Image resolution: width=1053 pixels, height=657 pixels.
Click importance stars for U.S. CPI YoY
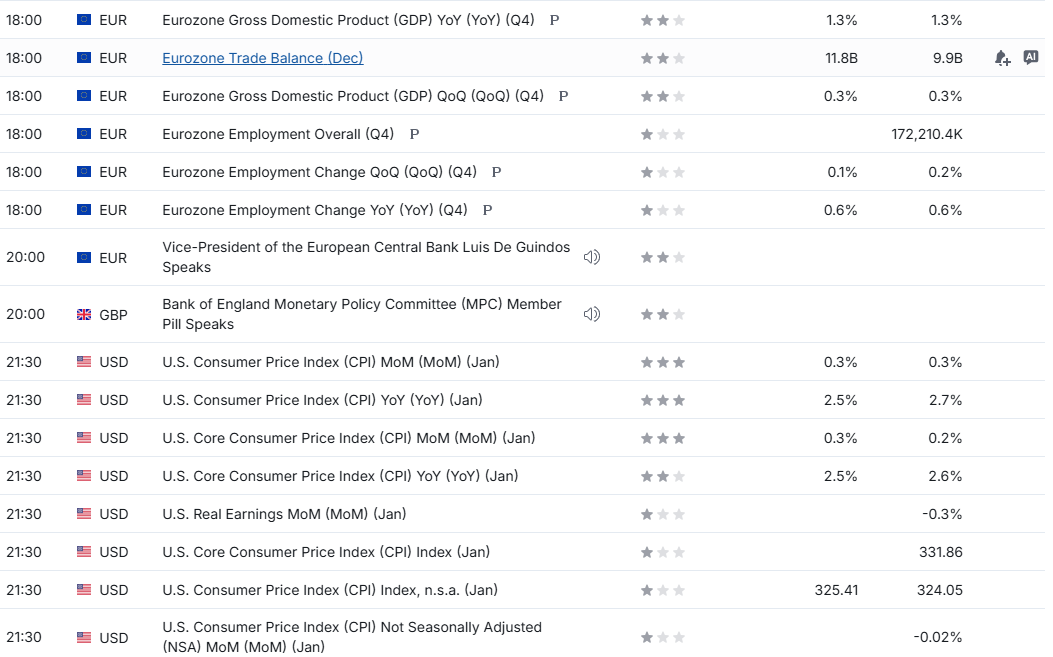(x=663, y=400)
